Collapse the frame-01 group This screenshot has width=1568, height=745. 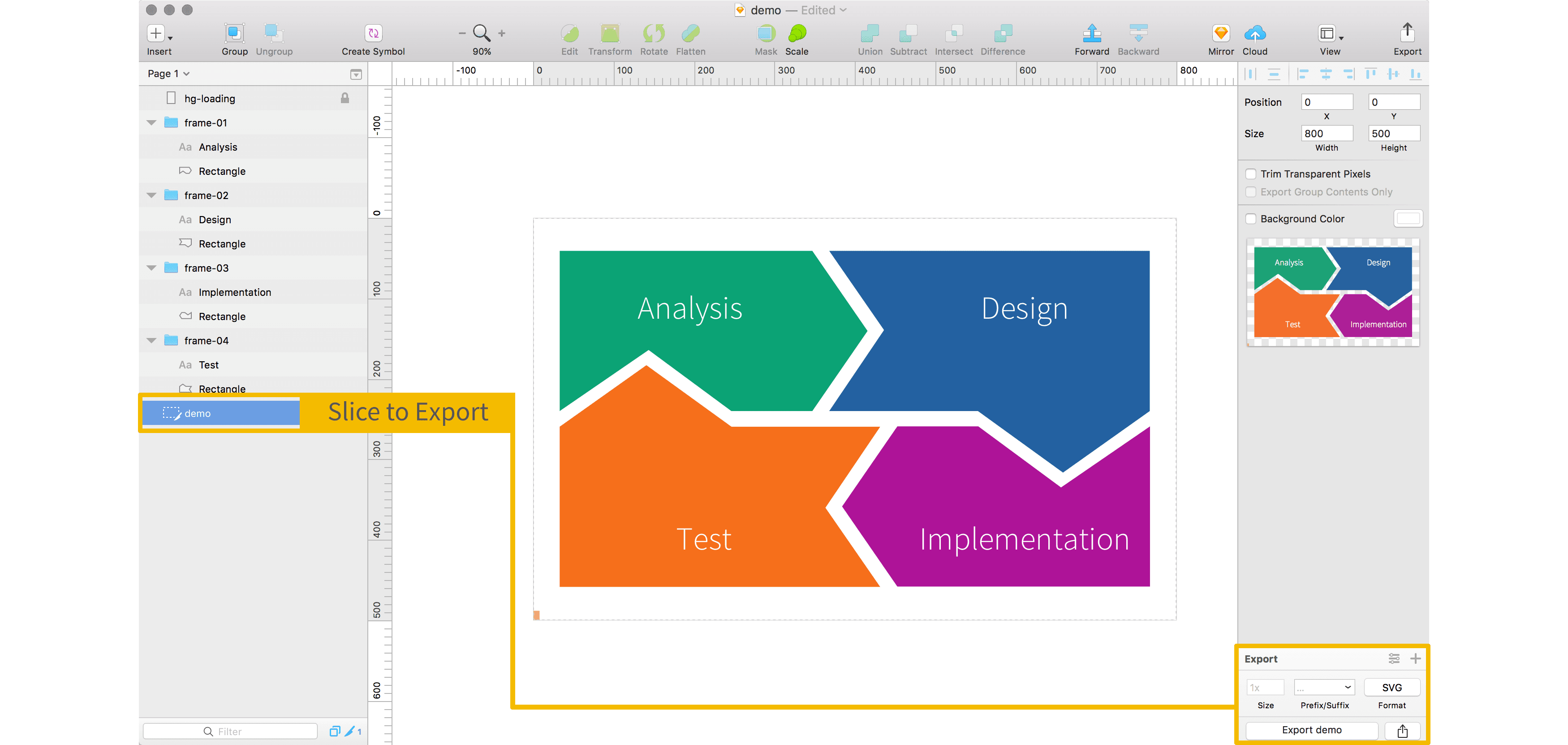(151, 122)
